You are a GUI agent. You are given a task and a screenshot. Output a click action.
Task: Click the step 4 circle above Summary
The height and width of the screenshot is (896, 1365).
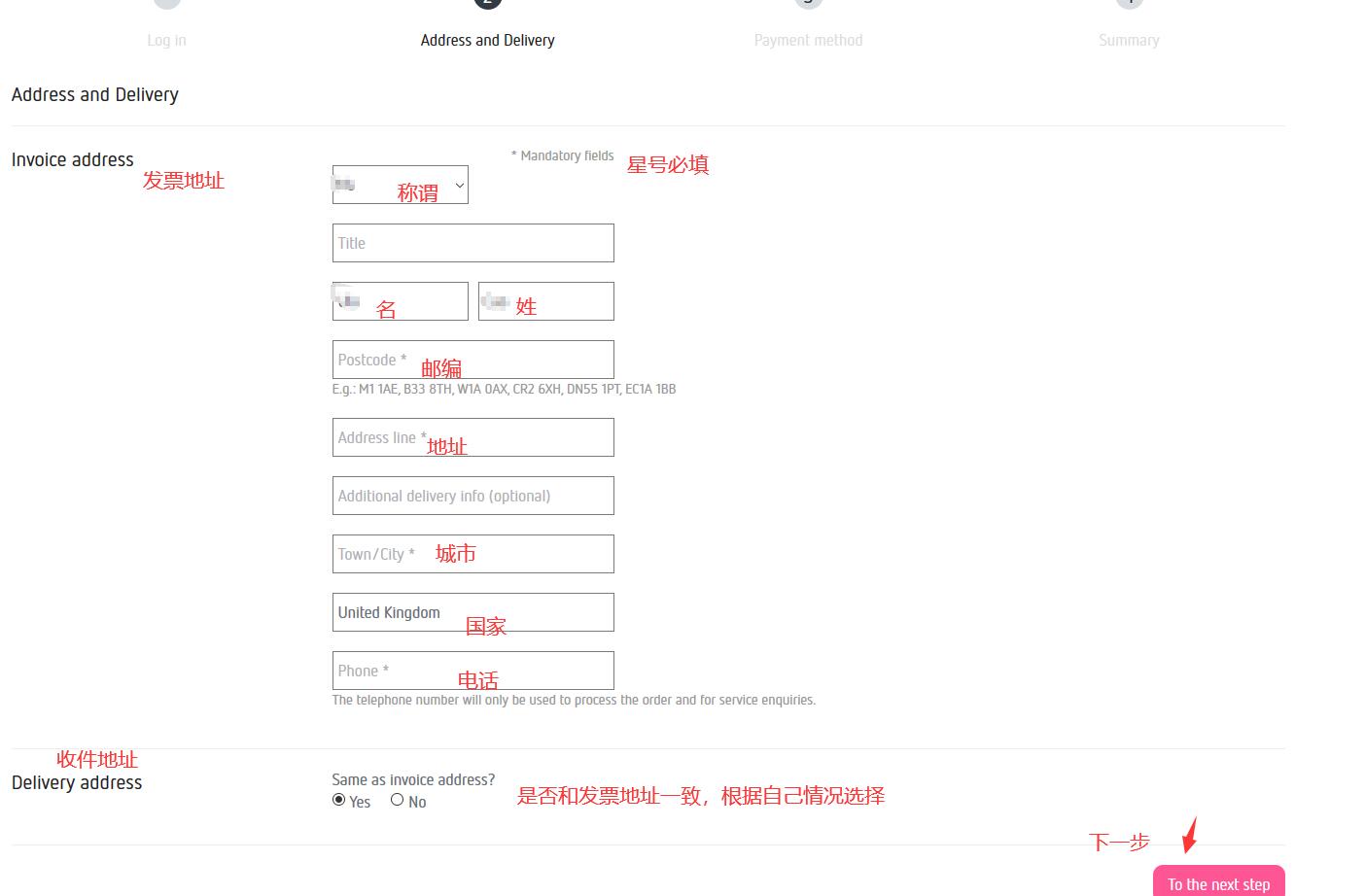(x=1129, y=3)
